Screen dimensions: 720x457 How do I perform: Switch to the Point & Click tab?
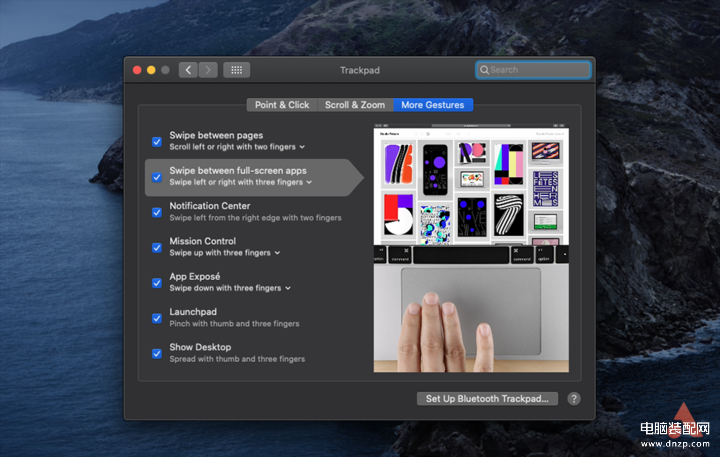pyautogui.click(x=282, y=105)
